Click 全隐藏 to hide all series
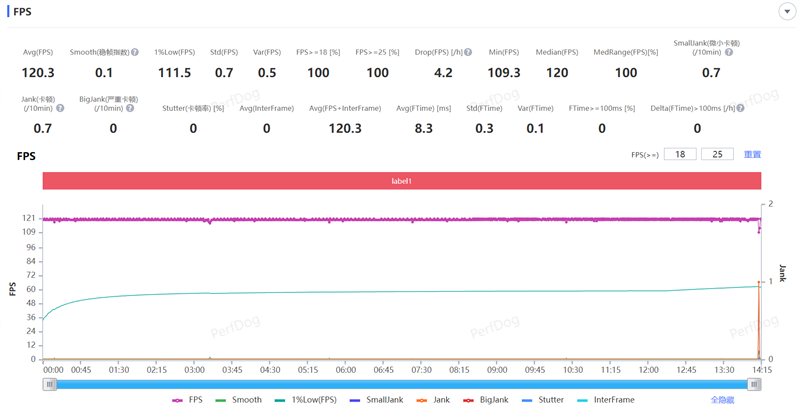 pyautogui.click(x=722, y=400)
